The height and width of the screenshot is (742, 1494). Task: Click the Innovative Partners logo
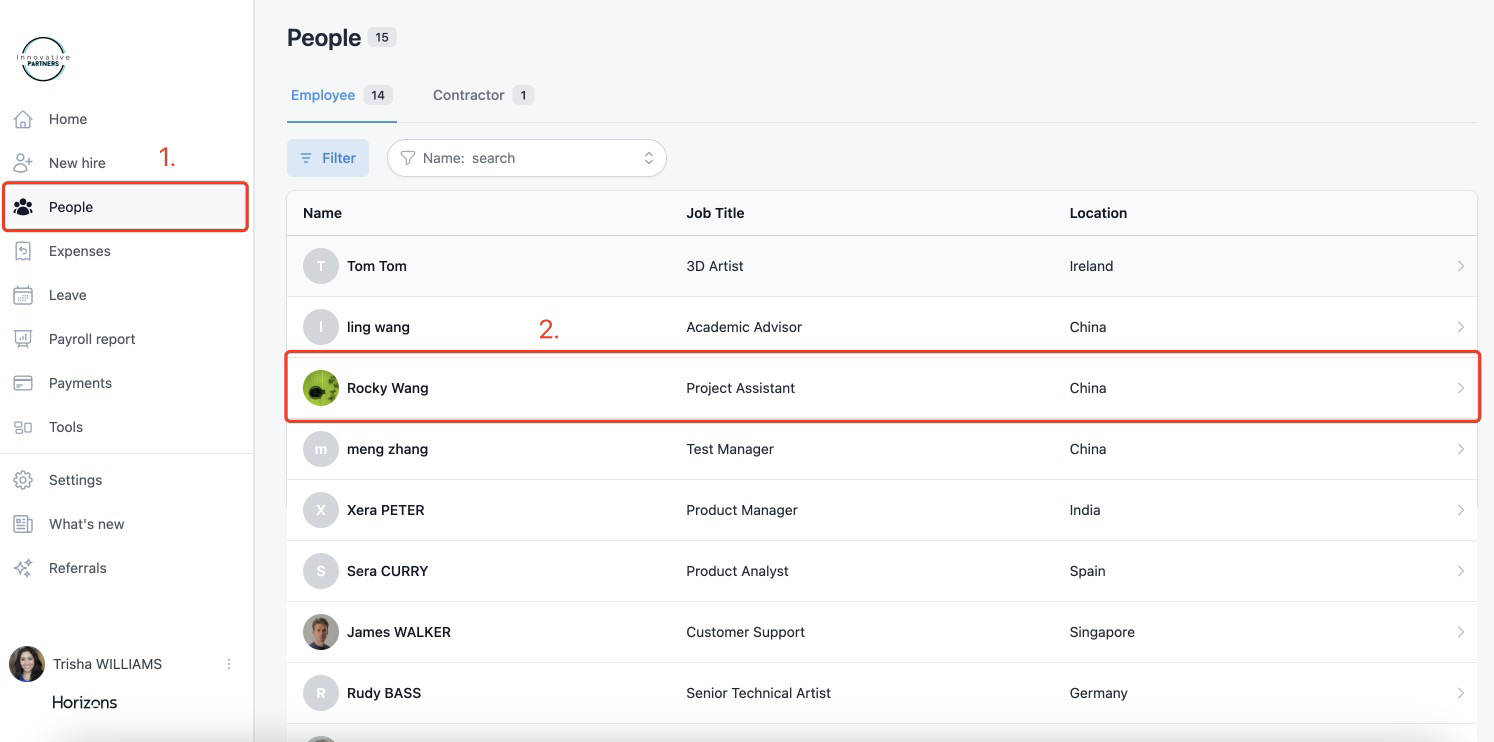pos(43,60)
